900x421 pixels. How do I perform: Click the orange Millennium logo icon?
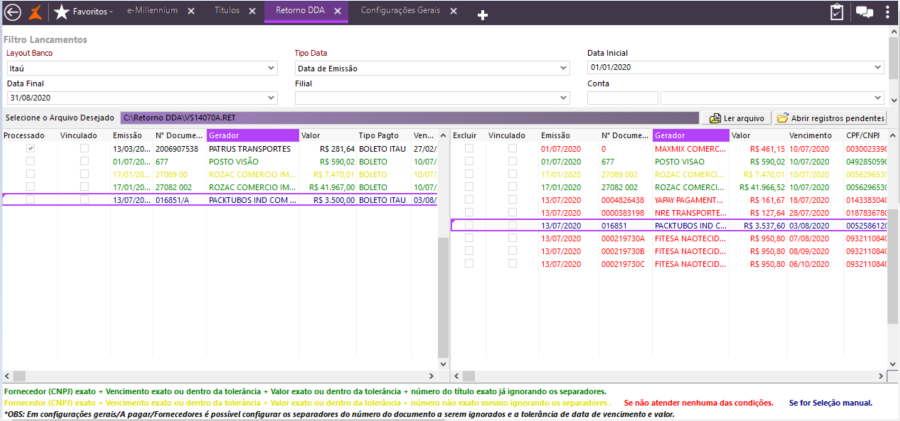pos(36,12)
